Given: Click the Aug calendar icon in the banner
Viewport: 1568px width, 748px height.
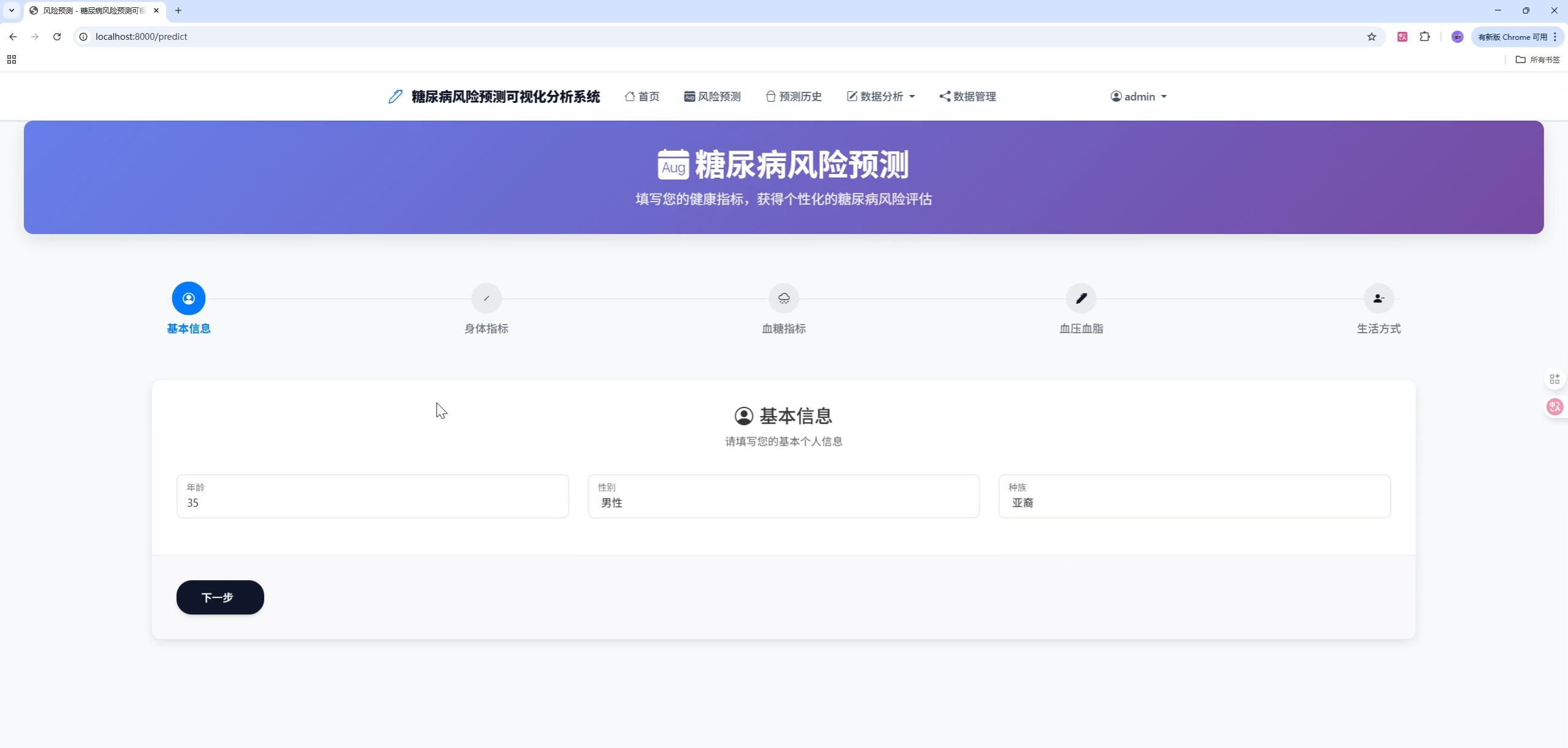Looking at the screenshot, I should tap(672, 164).
